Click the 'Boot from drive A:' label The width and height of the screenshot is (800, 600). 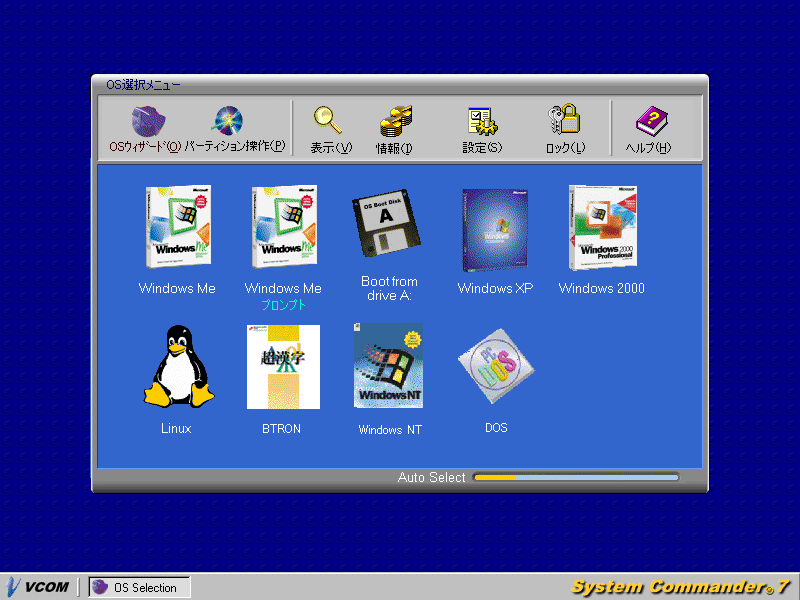(x=389, y=288)
